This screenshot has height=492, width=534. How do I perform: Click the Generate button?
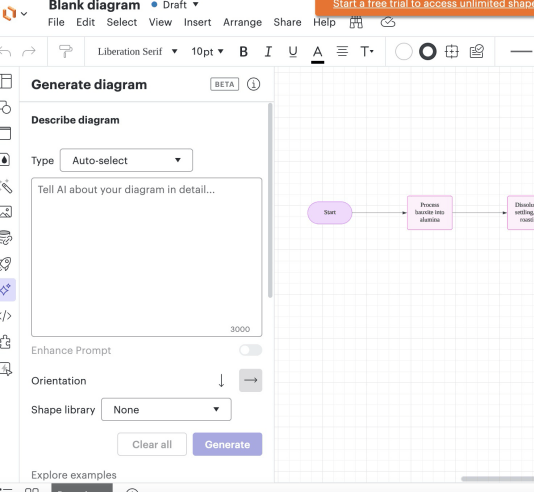pyautogui.click(x=227, y=444)
